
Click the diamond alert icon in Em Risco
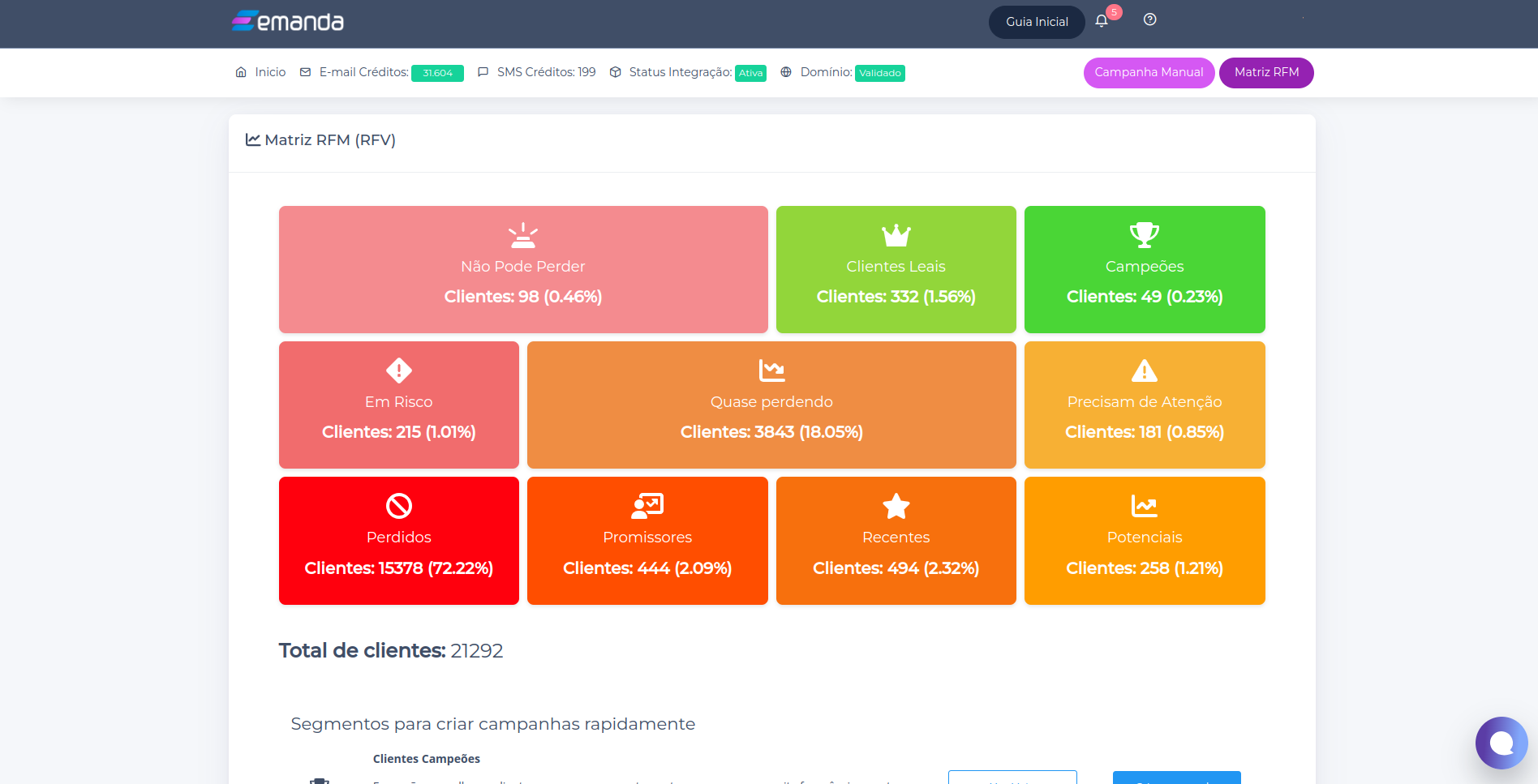[x=399, y=371]
